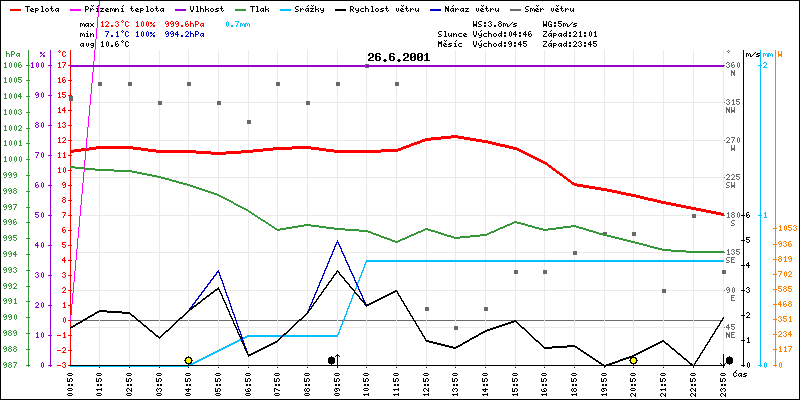This screenshot has height=400, width=800.
Task: Click the hPa pressure axis label
Action: pos(11,54)
